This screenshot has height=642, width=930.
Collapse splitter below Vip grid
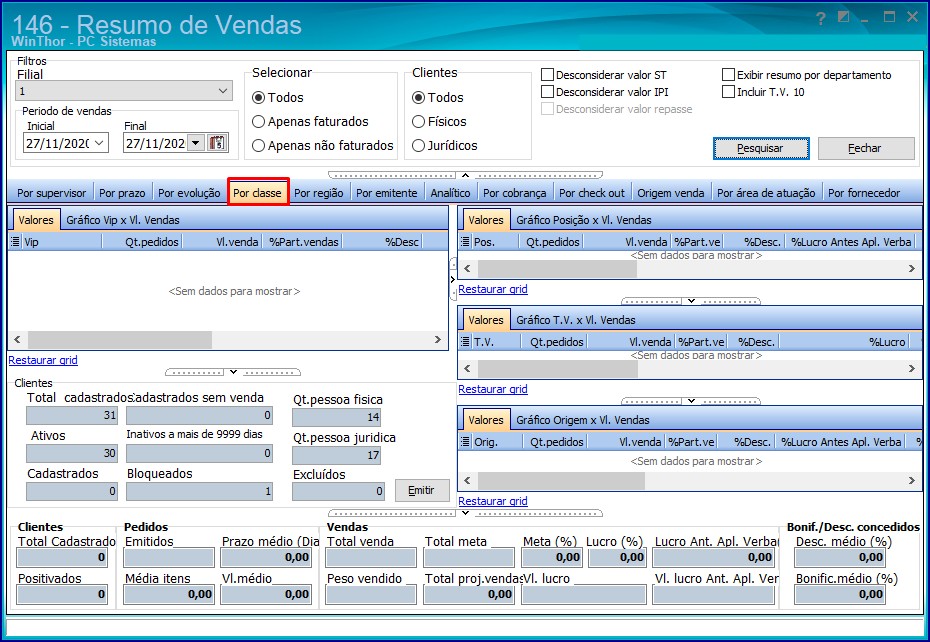point(233,372)
